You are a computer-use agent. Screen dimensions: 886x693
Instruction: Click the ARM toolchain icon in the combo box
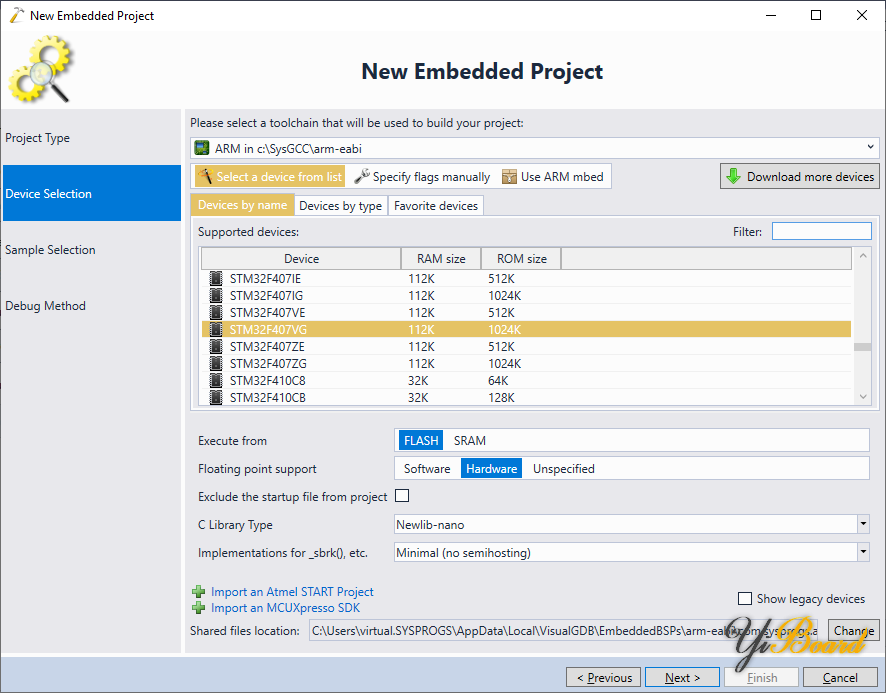(203, 148)
